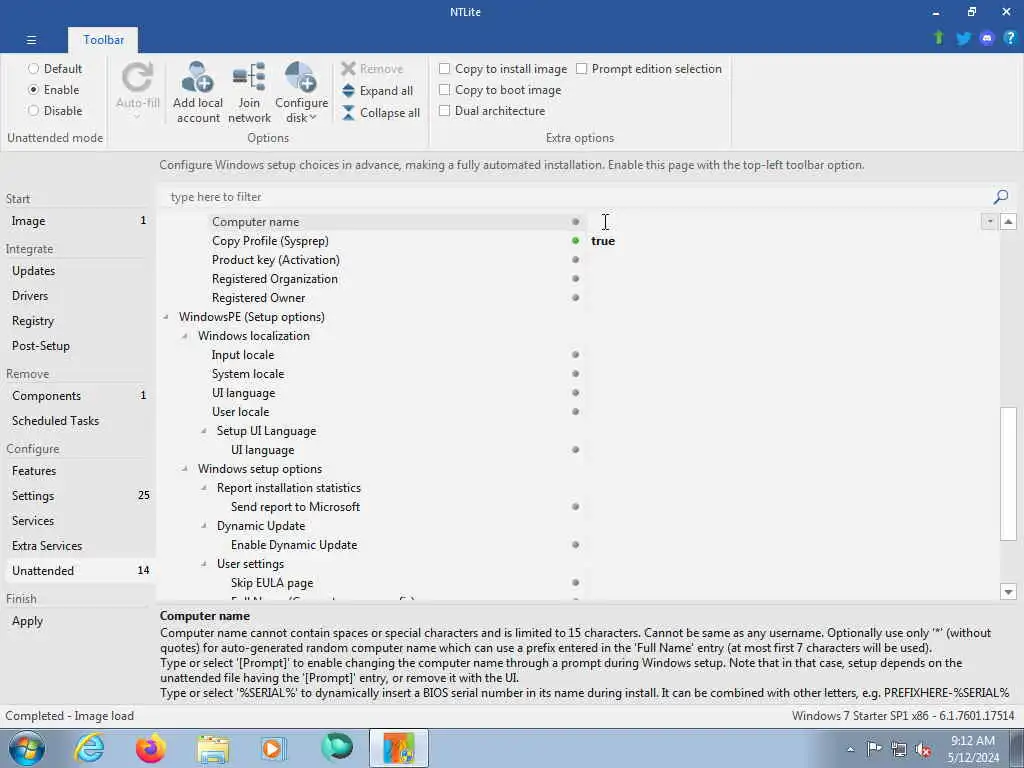Click gray dot next to Input locale
1024x768 pixels.
point(575,355)
